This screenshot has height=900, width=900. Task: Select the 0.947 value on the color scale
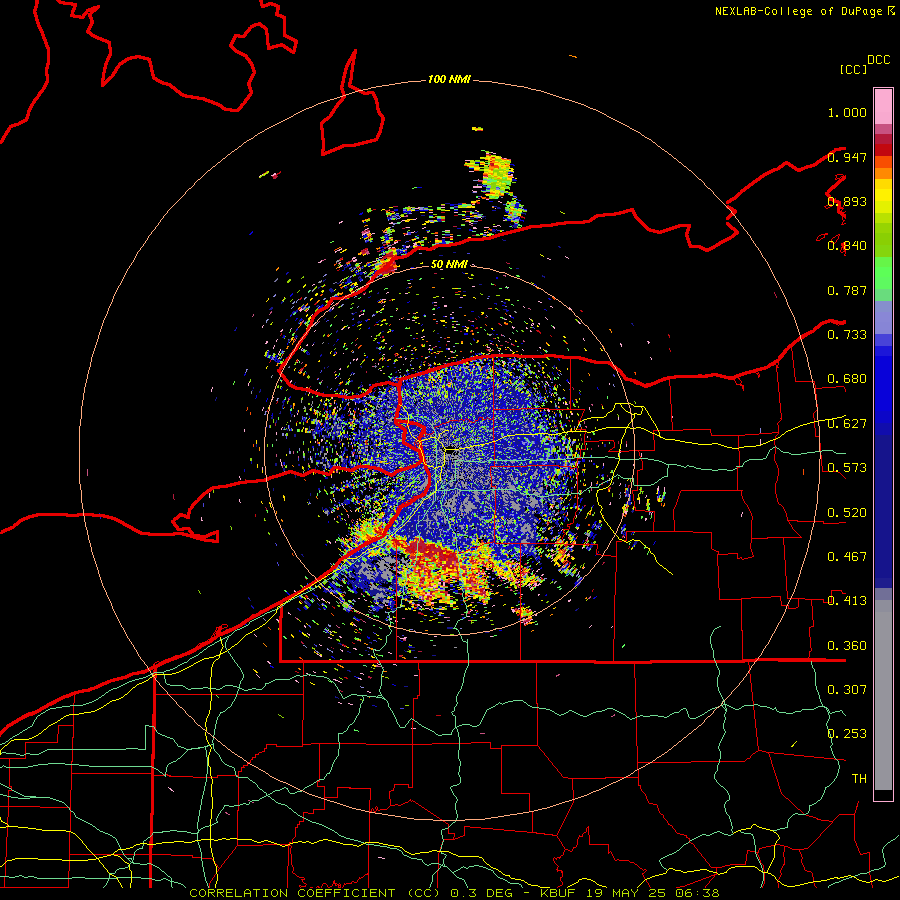coord(847,157)
